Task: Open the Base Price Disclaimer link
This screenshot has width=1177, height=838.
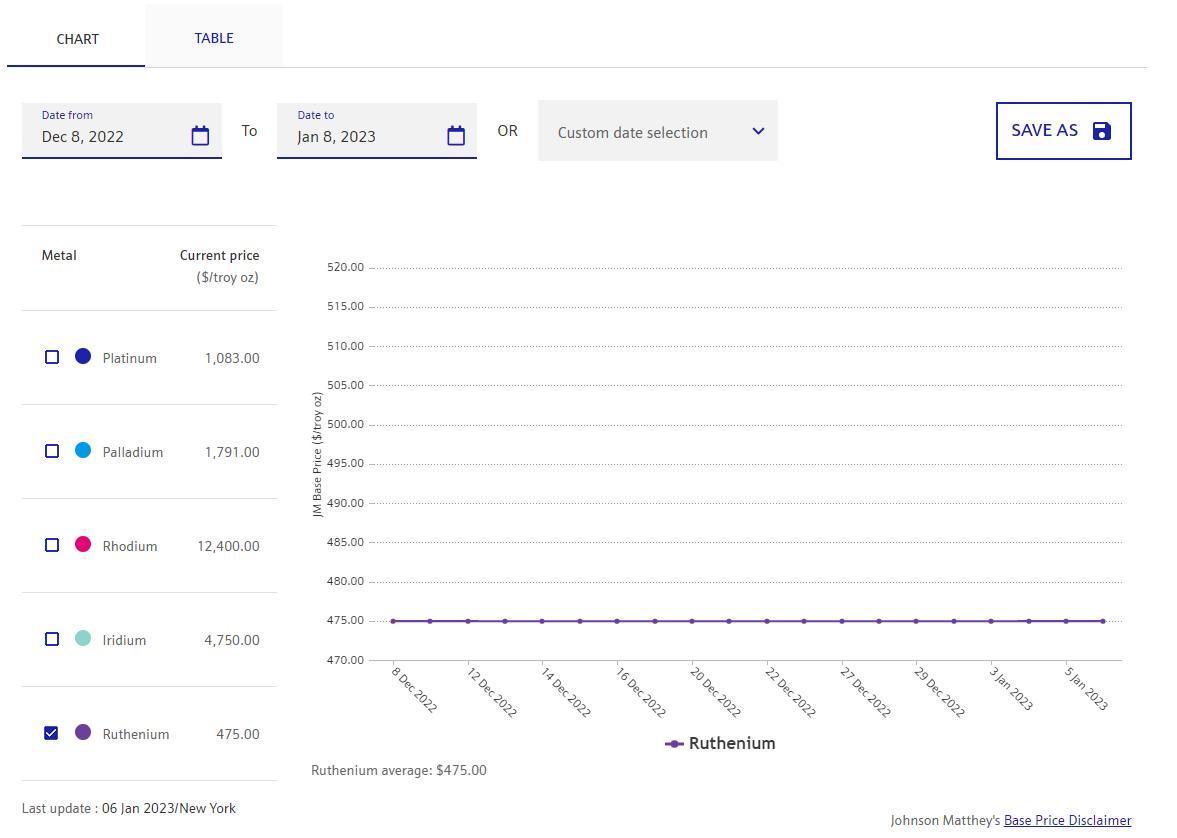Action: click(x=1067, y=820)
